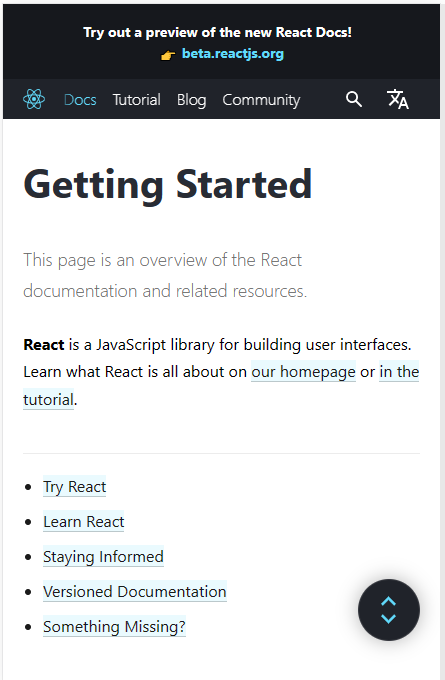The image size is (445, 680).
Task: Click the 'our homepage' link
Action: 304,372
